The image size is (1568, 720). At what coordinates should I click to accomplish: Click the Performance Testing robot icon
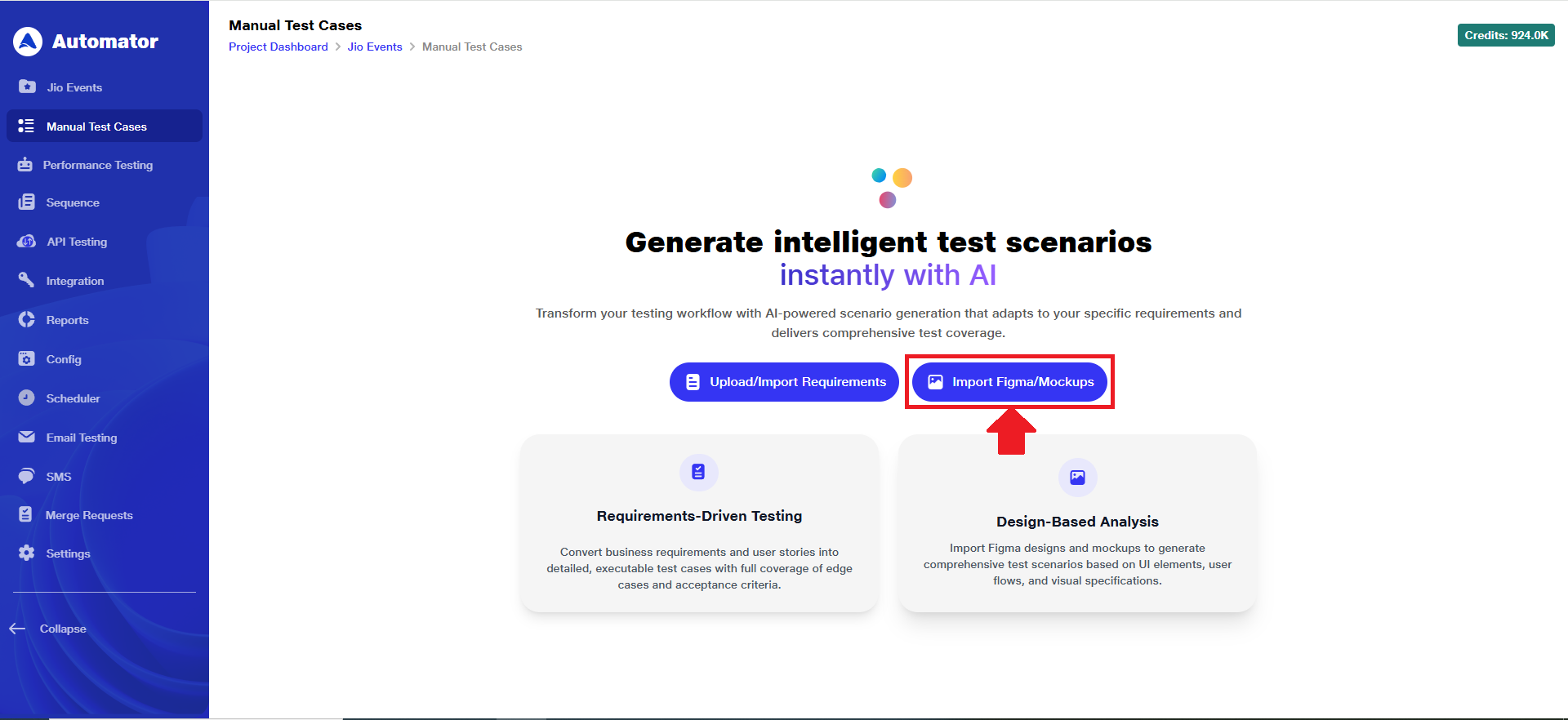point(25,165)
